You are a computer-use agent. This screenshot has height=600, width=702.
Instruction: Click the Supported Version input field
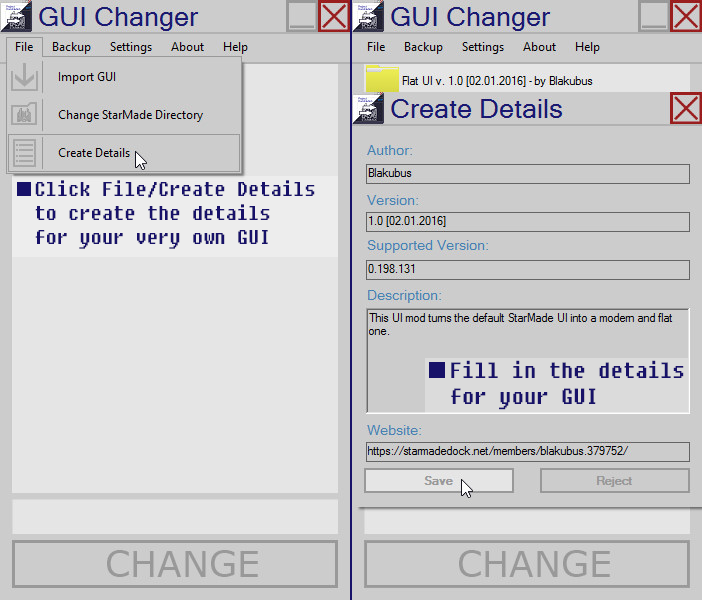tap(528, 270)
